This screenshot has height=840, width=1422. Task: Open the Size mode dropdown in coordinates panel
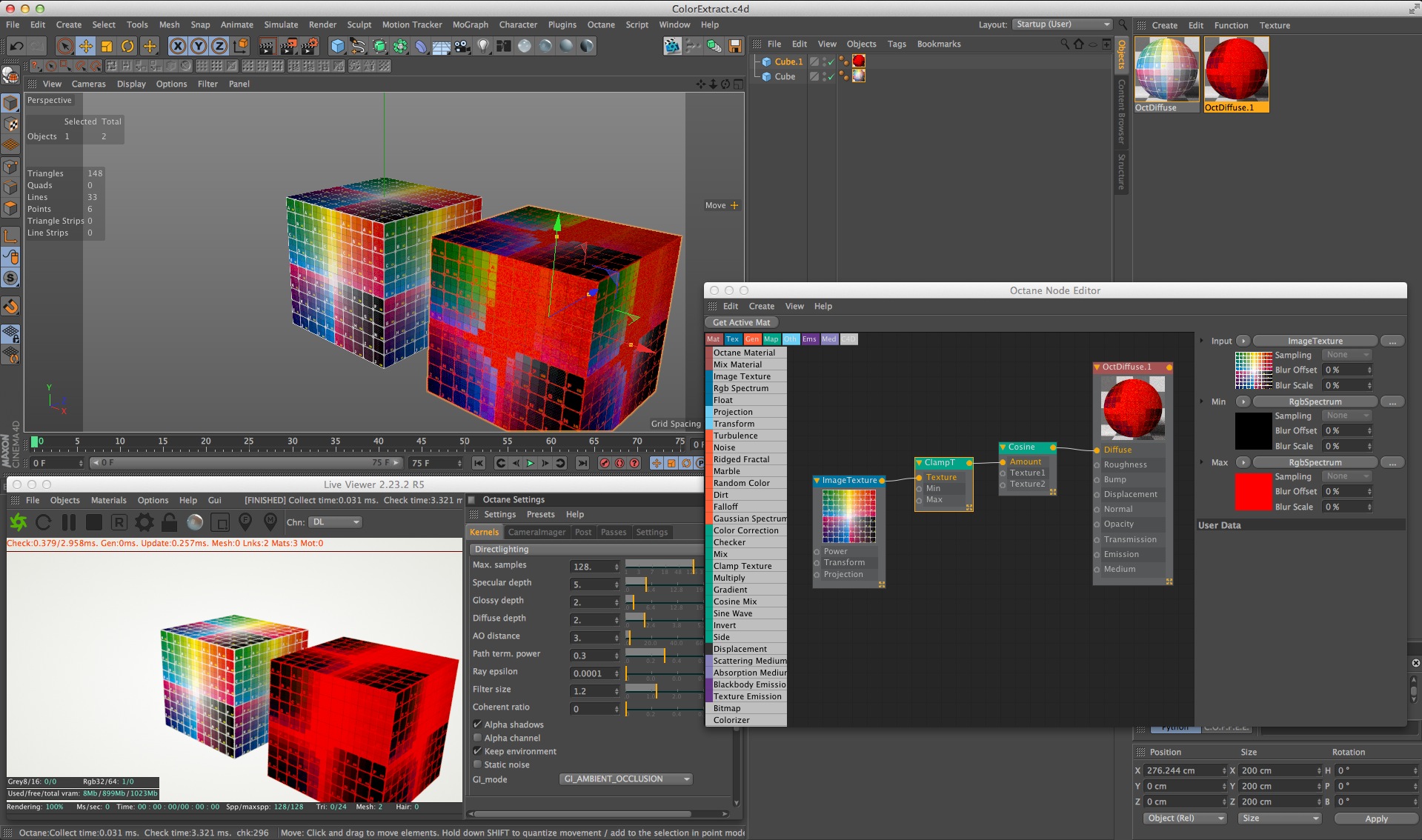(x=1279, y=819)
